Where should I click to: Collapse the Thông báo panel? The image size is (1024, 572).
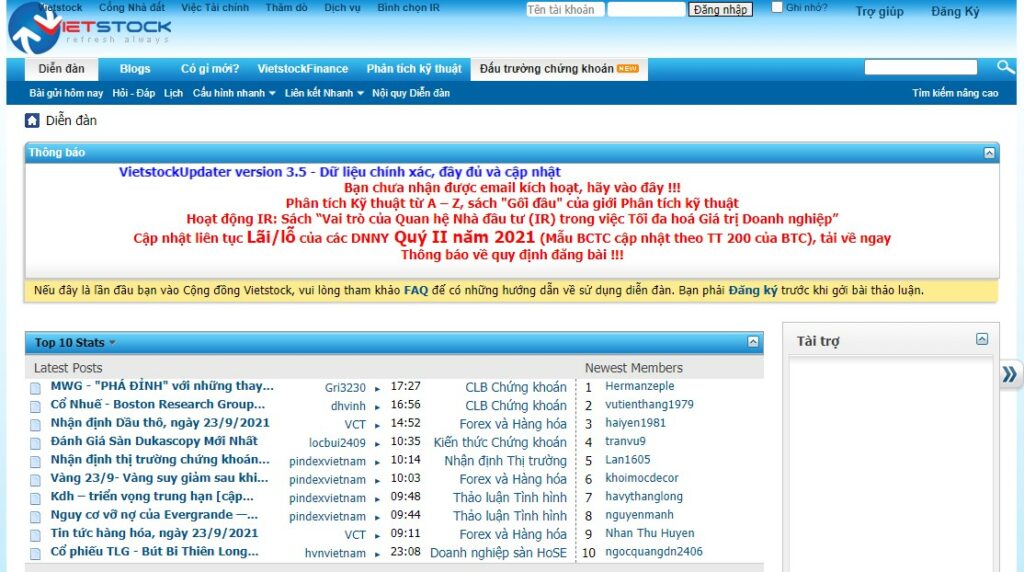[x=989, y=153]
